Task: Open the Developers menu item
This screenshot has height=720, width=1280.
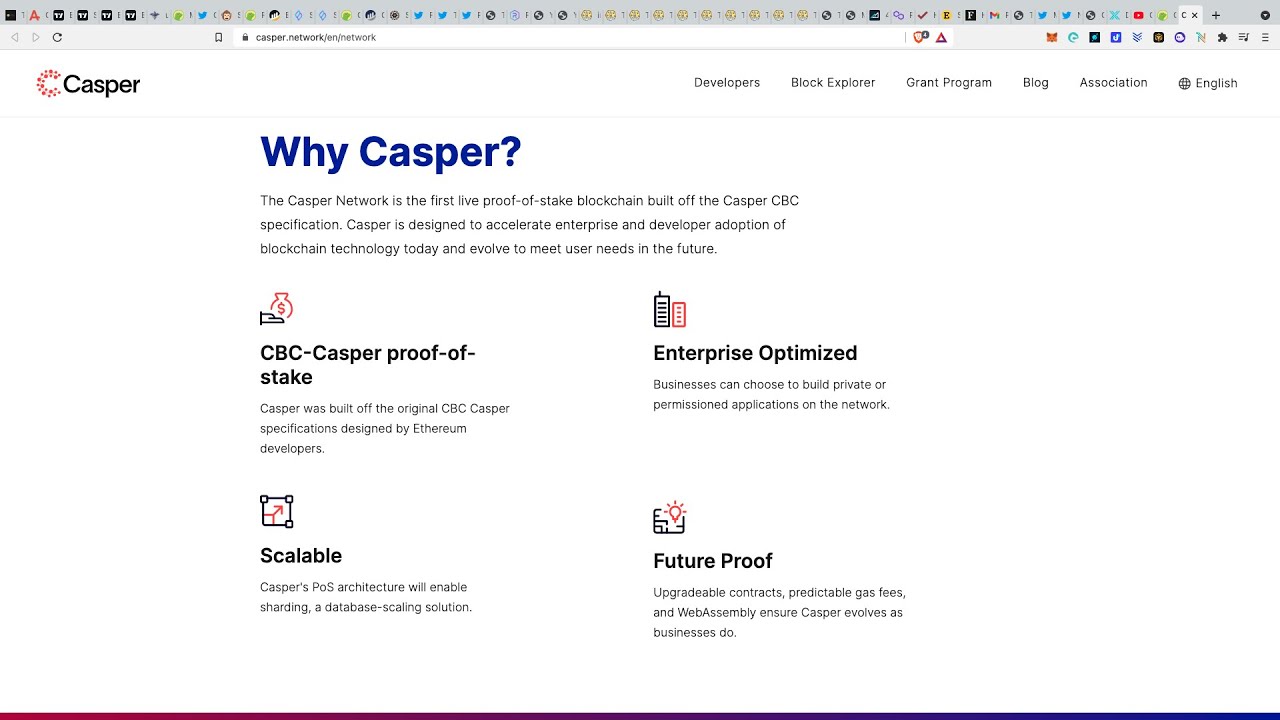Action: pos(727,83)
